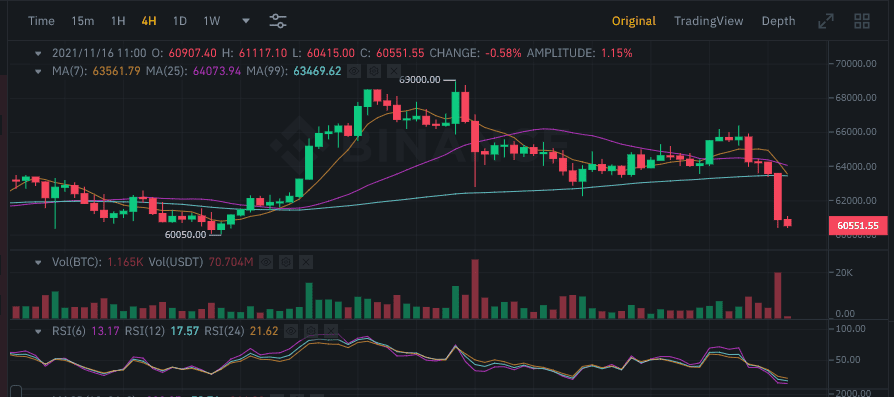Click the RSI(12) value 17.57
The height and width of the screenshot is (397, 894).
click(186, 331)
